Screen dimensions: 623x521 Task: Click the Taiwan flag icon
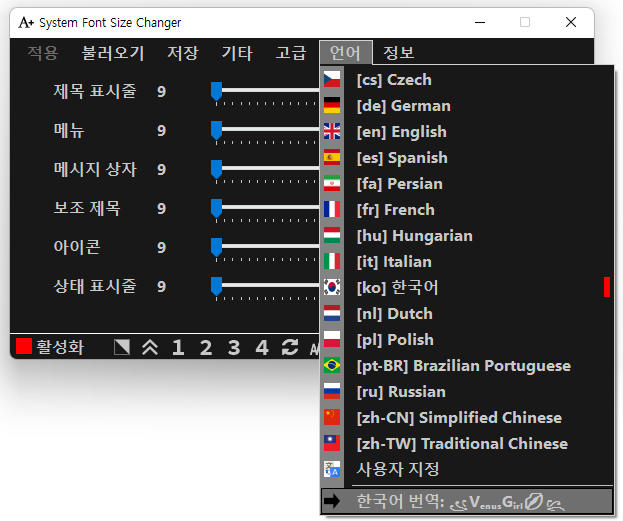[x=332, y=444]
